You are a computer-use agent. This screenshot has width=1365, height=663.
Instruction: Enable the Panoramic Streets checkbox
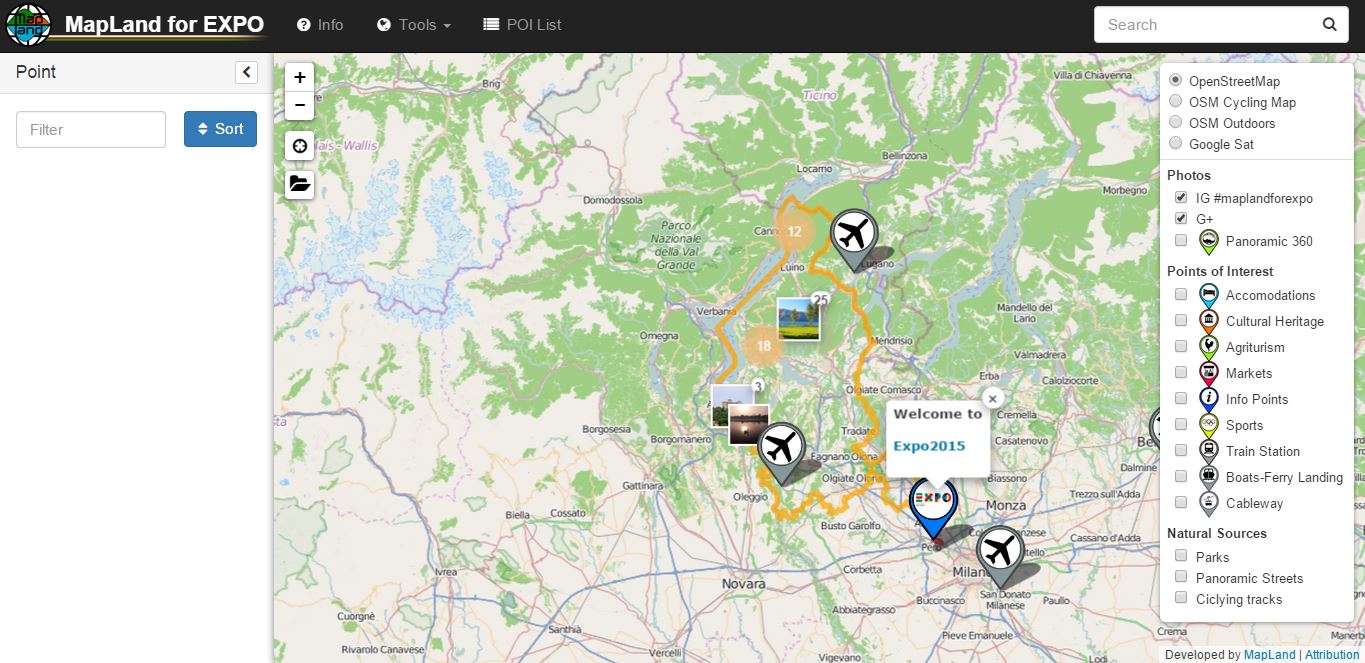1181,577
